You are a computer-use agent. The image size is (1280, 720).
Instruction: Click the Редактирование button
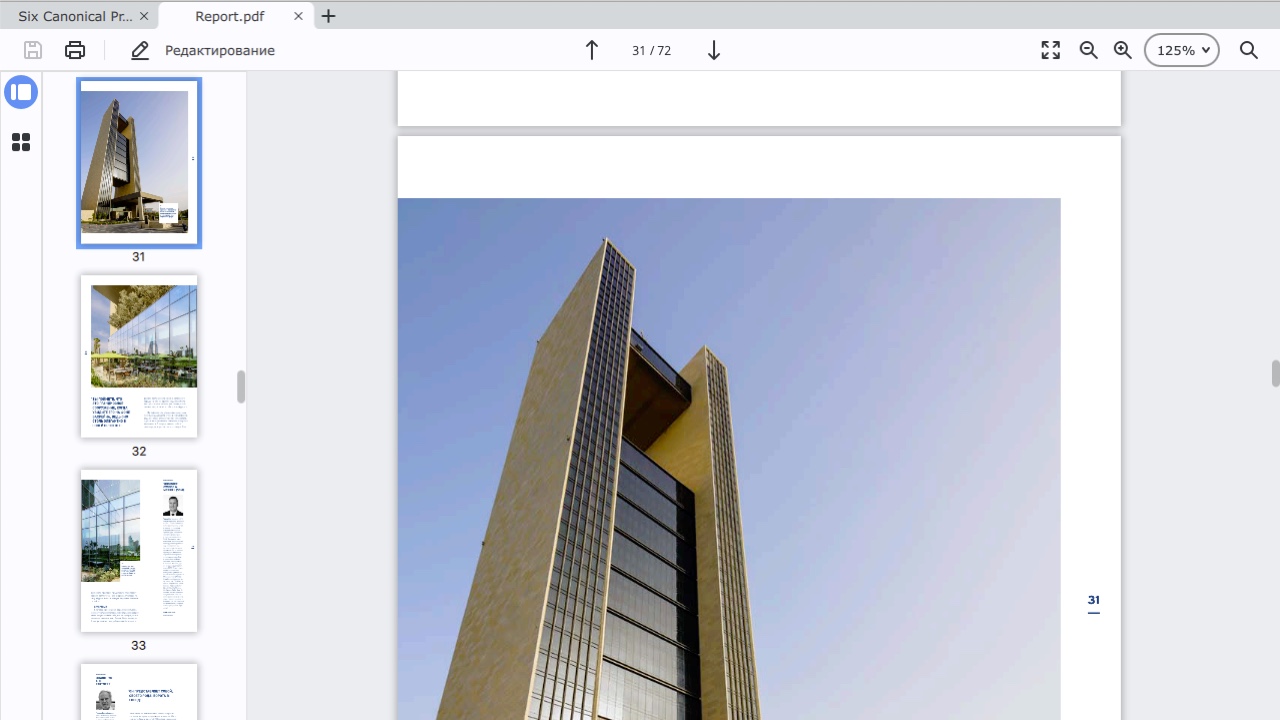[x=219, y=50]
